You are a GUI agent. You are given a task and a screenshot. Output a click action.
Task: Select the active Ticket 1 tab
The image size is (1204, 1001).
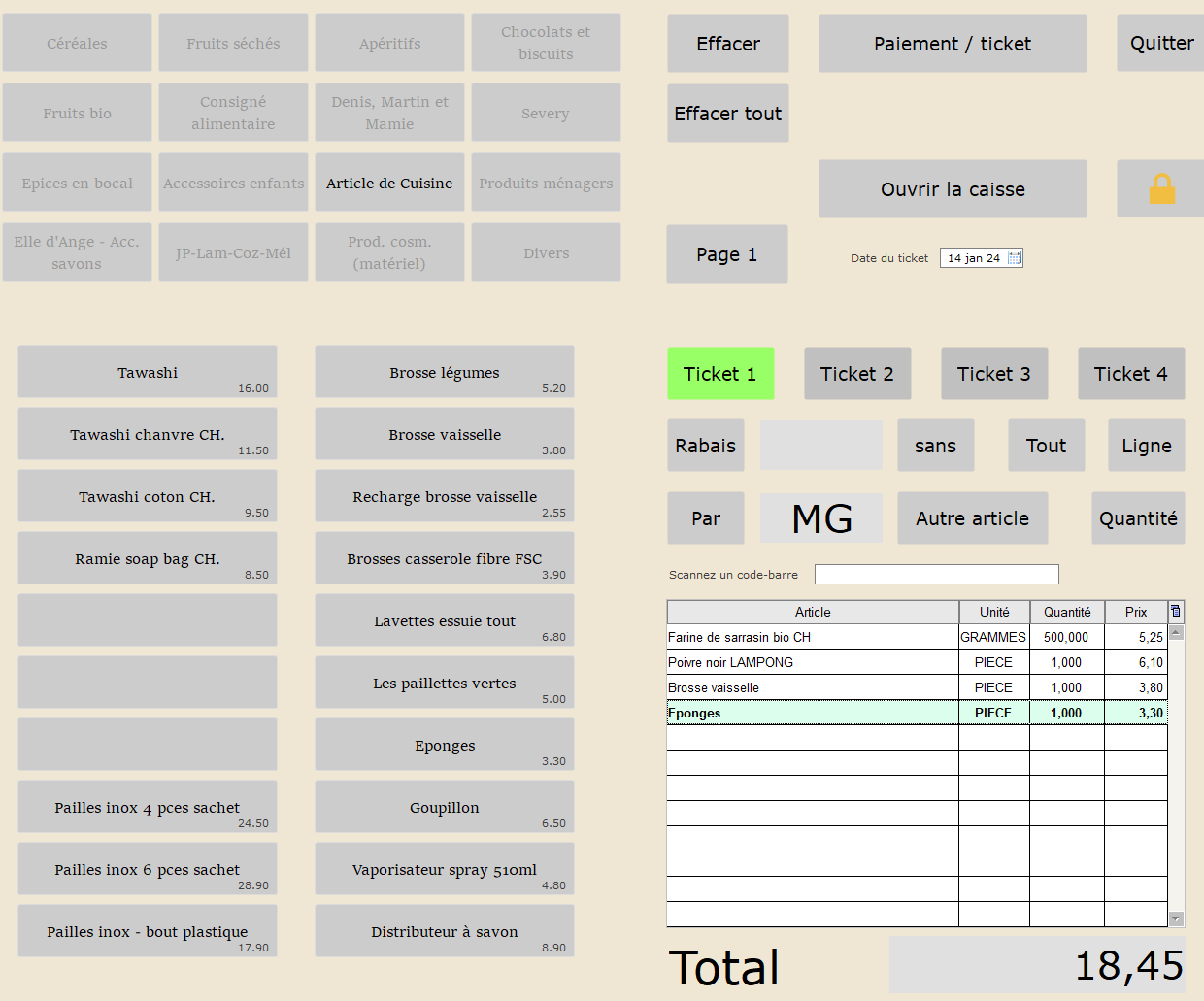coord(720,374)
